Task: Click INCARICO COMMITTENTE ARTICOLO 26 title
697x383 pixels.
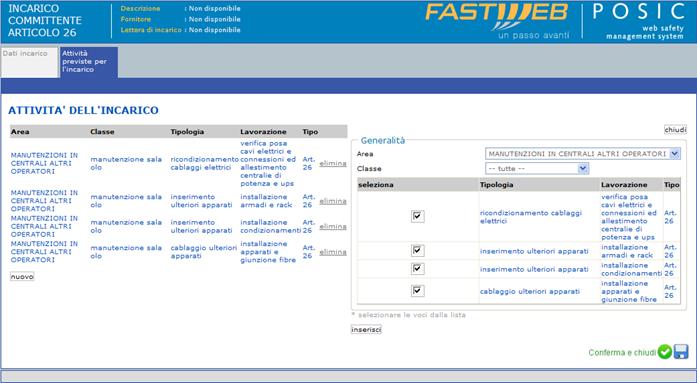Action: pos(44,20)
